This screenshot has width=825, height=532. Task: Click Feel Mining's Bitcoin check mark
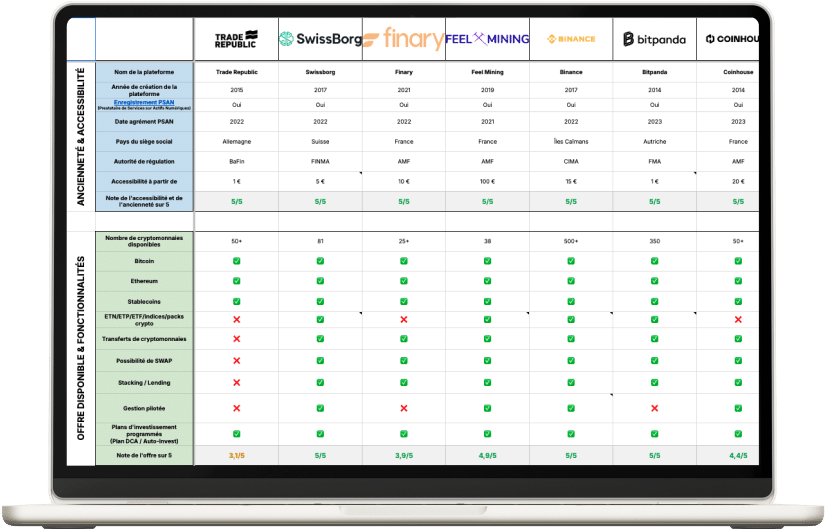tap(487, 261)
